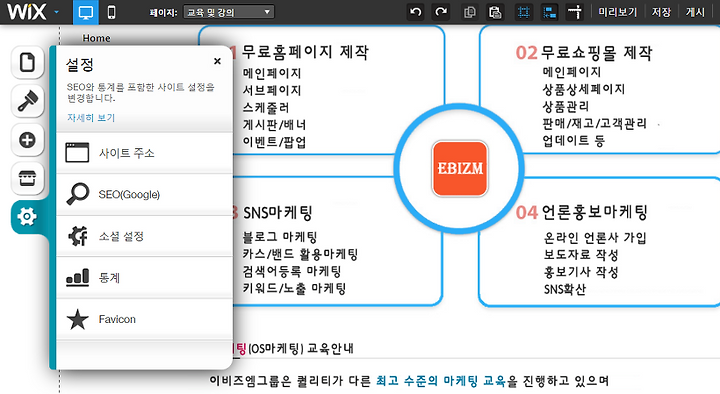Open SEO(Google) settings row
Image resolution: width=720 pixels, height=394 pixels.
[x=144, y=194]
